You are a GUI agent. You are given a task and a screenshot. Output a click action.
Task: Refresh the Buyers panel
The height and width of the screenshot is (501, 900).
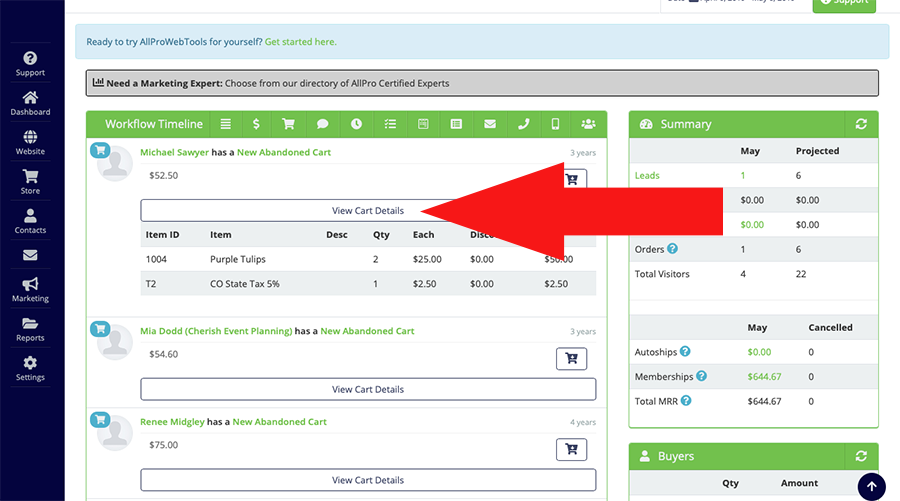click(860, 457)
